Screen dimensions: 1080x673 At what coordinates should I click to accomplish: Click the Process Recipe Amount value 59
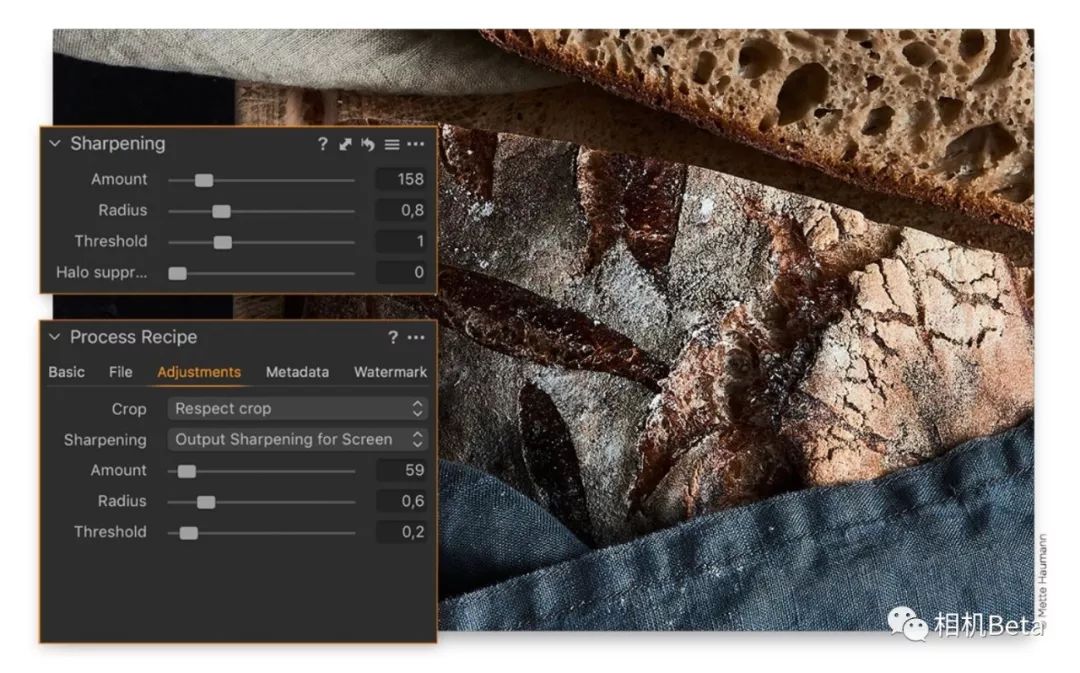point(401,470)
